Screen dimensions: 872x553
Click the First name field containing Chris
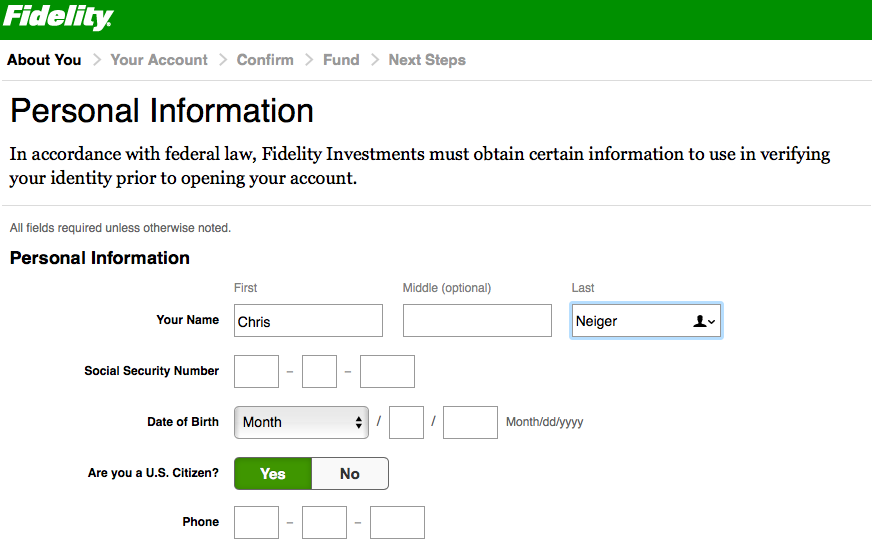tap(308, 321)
